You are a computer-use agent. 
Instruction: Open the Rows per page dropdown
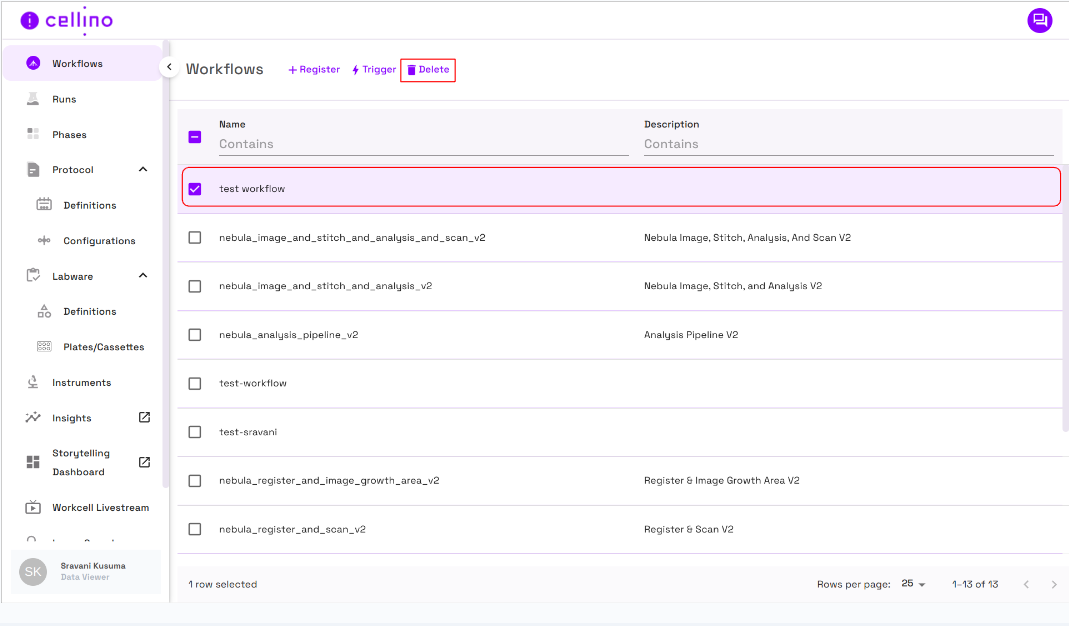(913, 584)
